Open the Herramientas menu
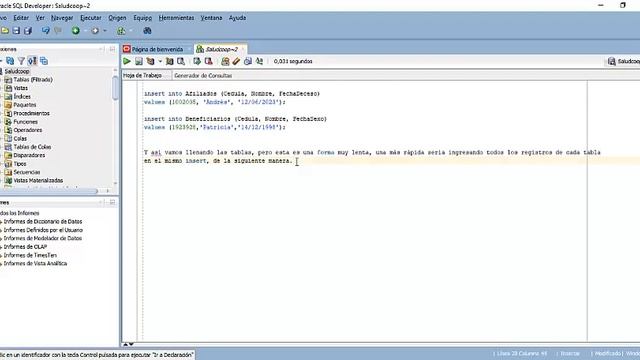Screen dimensions: 640x360 (x=176, y=18)
